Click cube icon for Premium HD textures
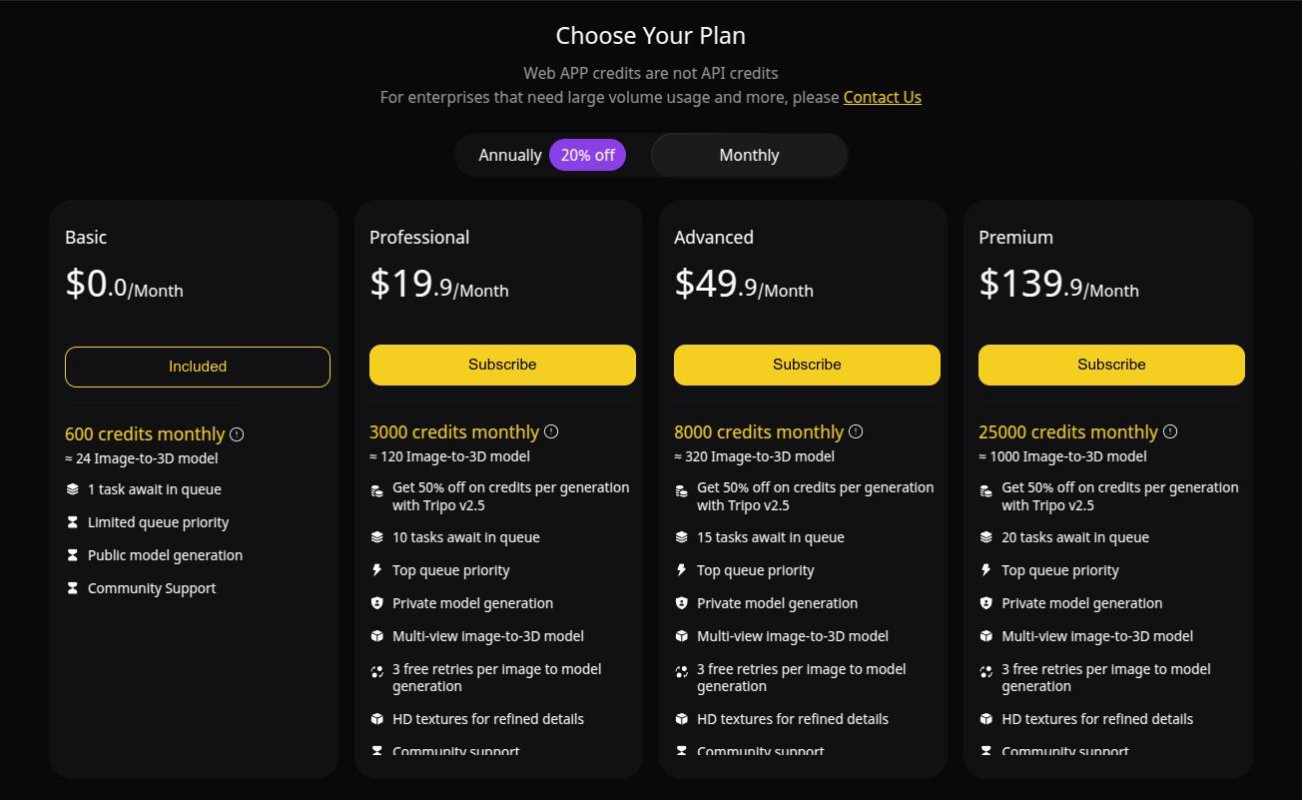 [x=986, y=719]
